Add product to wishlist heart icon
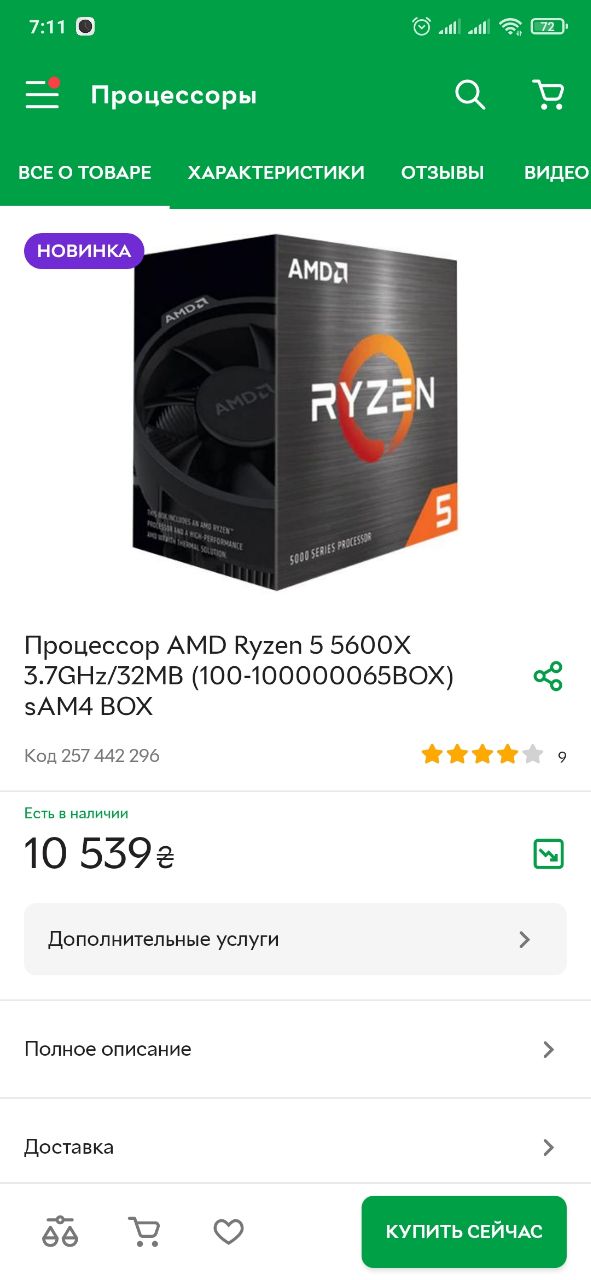The width and height of the screenshot is (591, 1280). [x=229, y=1232]
